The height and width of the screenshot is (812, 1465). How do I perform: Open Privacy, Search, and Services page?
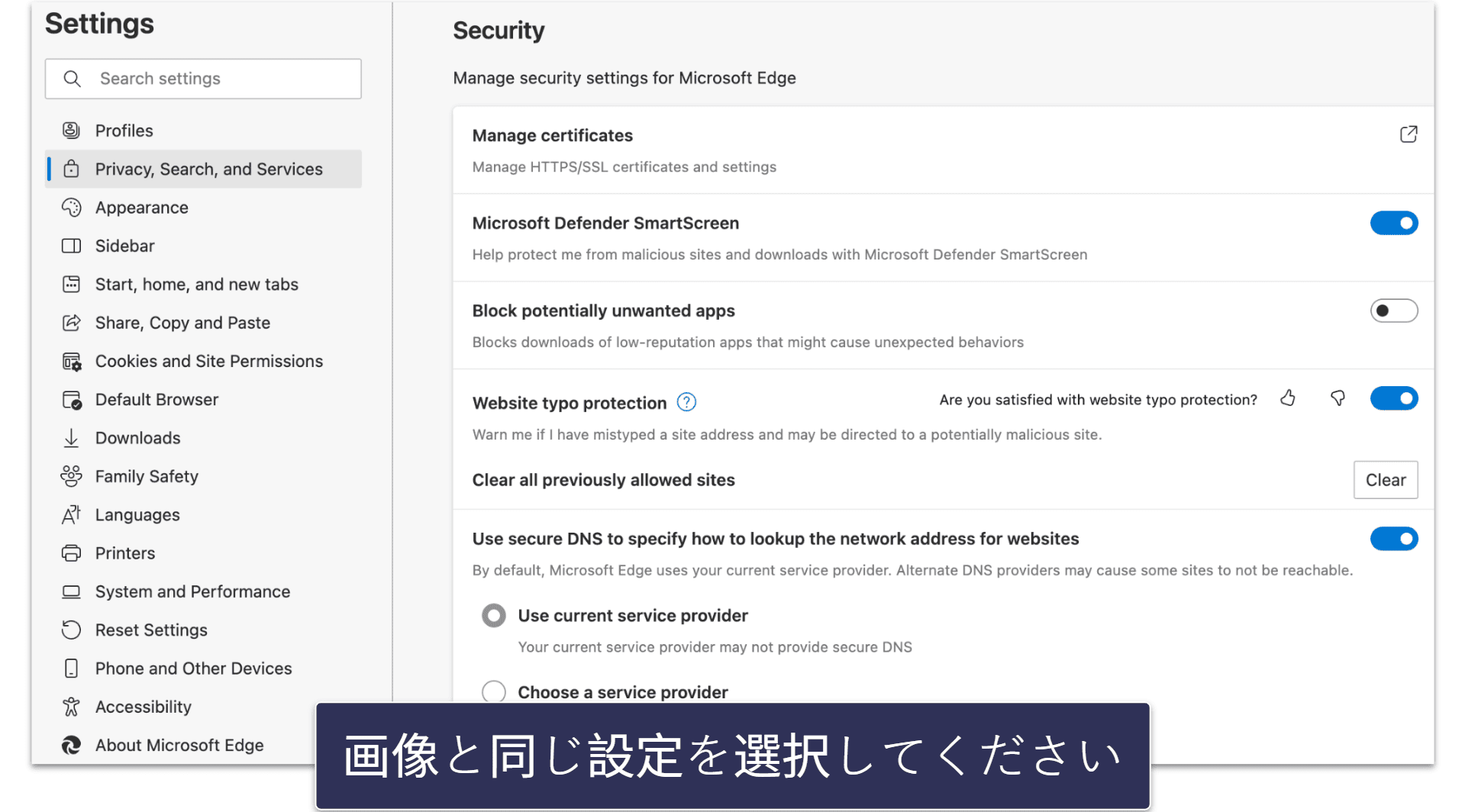coord(203,169)
